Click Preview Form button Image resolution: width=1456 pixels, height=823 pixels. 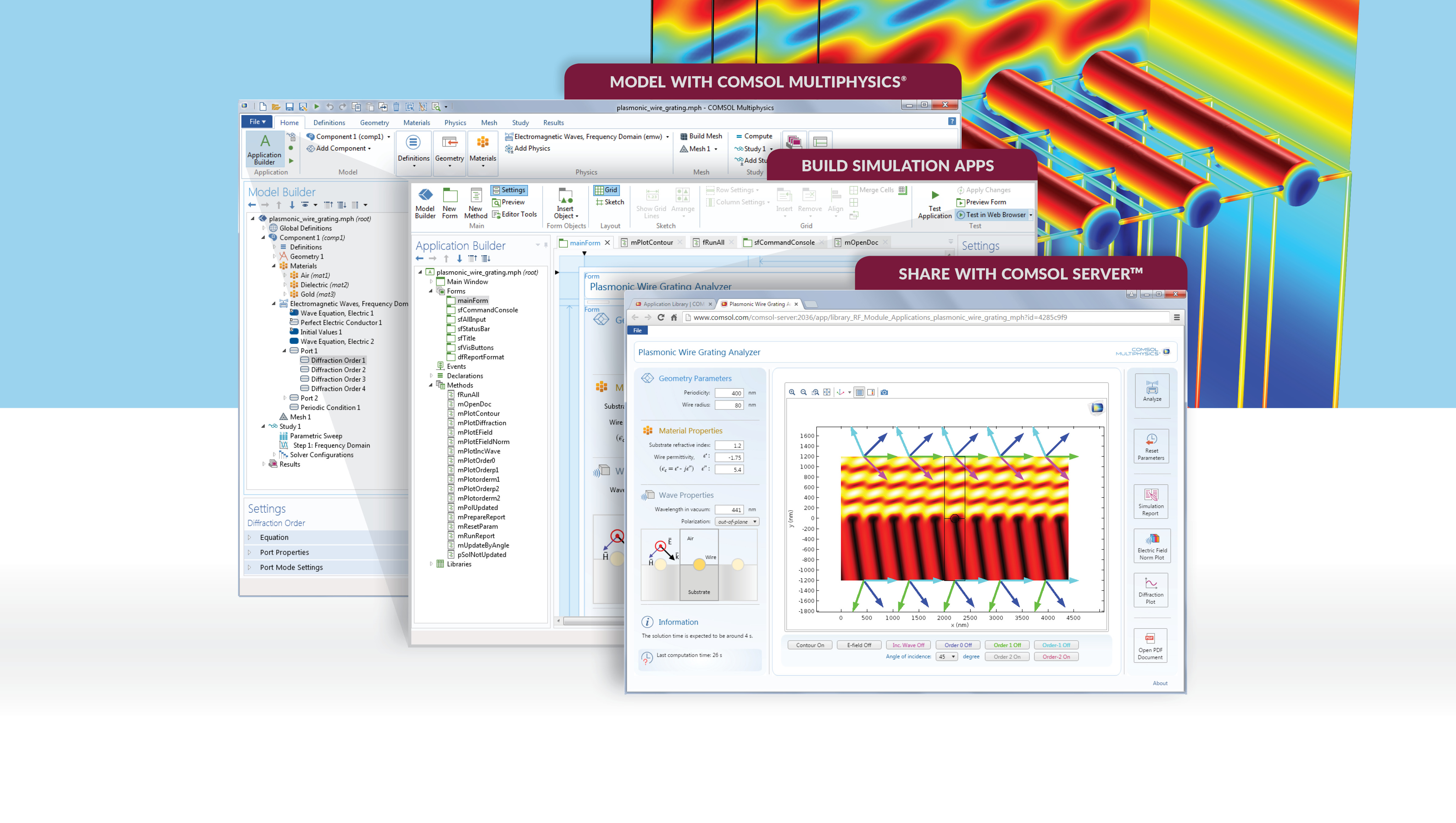[x=981, y=202]
